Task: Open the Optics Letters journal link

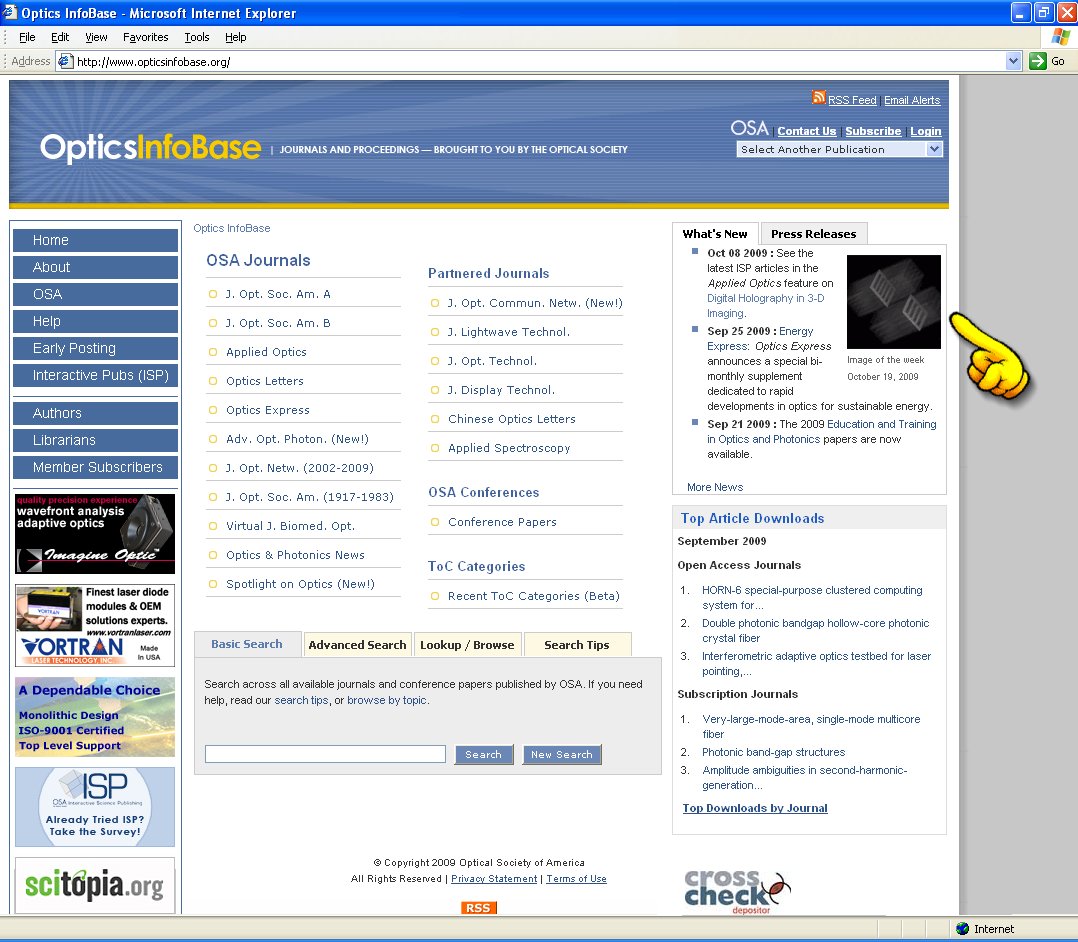Action: [x=265, y=381]
